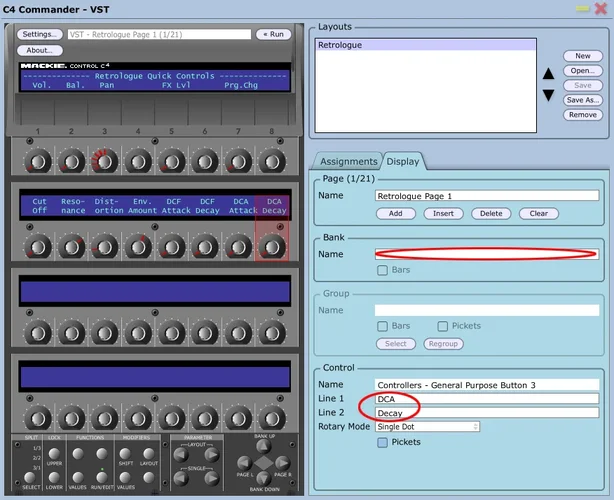Click the Lock LOWER round button

click(x=54, y=477)
